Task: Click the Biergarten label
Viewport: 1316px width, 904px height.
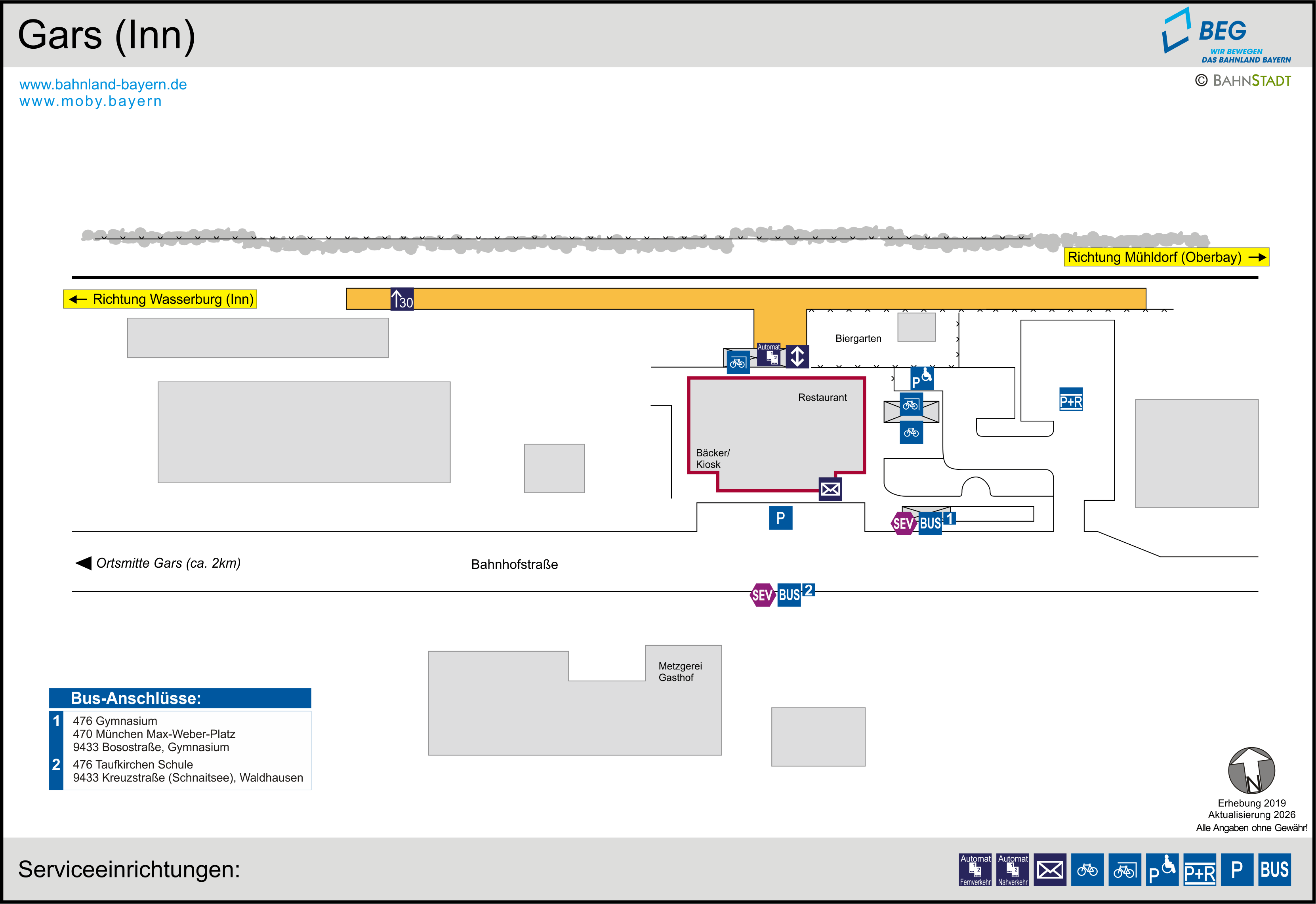Action: [858, 339]
